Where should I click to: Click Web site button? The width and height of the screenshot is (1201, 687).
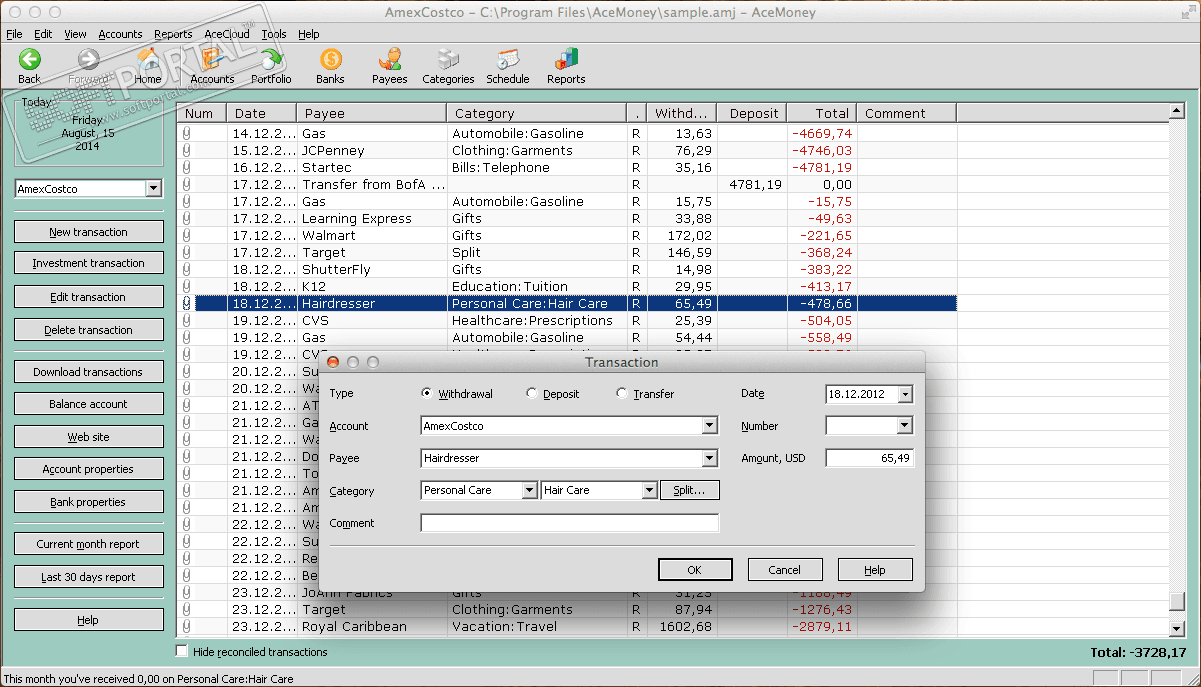89,437
